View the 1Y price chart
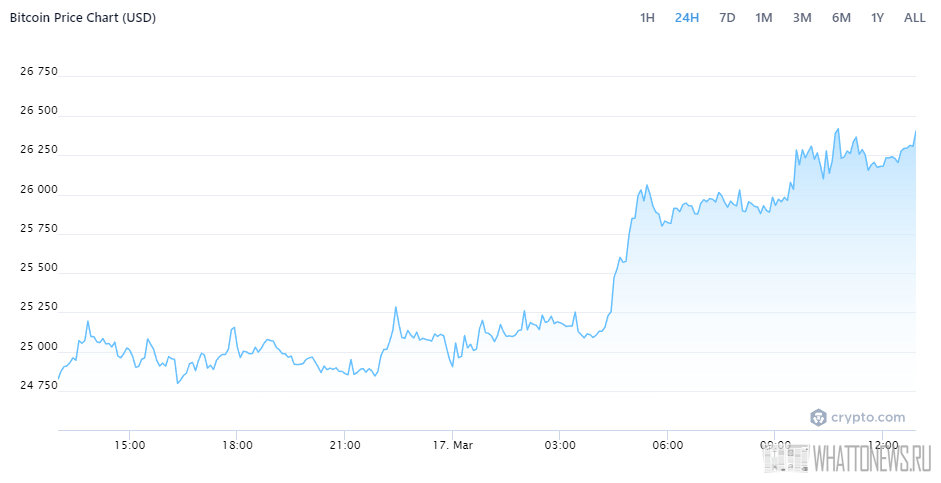This screenshot has height=483, width=941. [x=877, y=17]
